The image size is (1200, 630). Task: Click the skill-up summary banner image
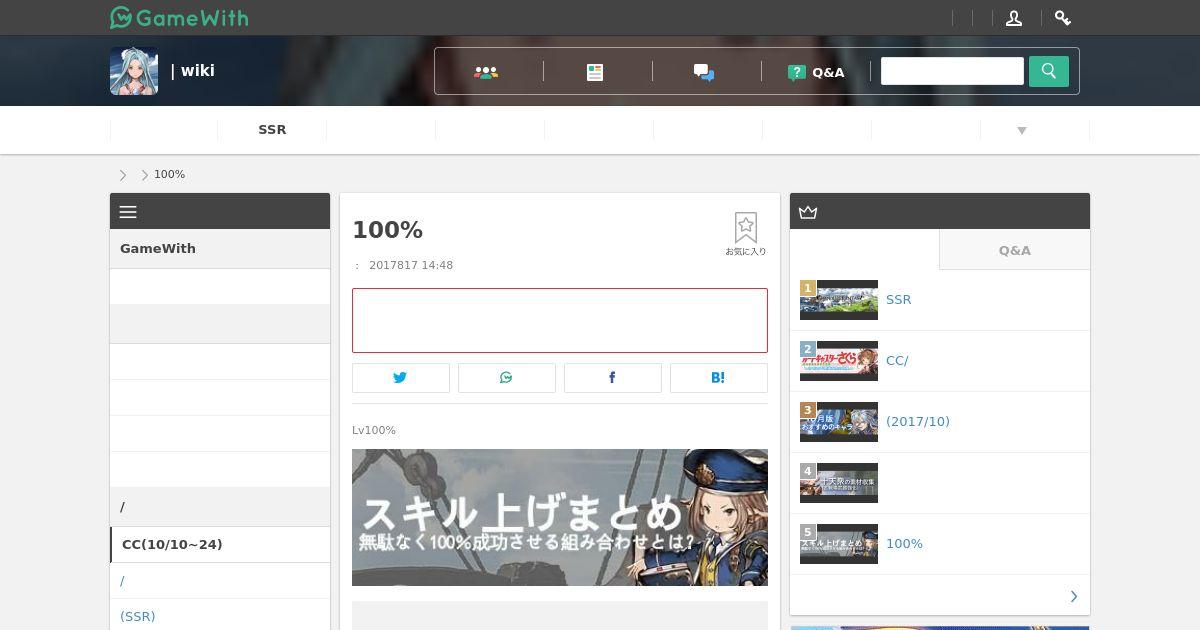coord(560,517)
